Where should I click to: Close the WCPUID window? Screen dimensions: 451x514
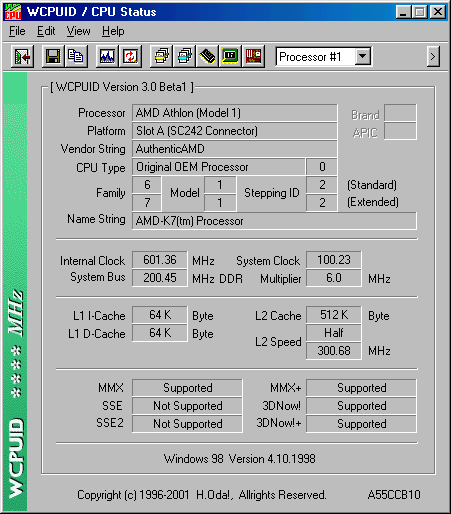(438, 12)
